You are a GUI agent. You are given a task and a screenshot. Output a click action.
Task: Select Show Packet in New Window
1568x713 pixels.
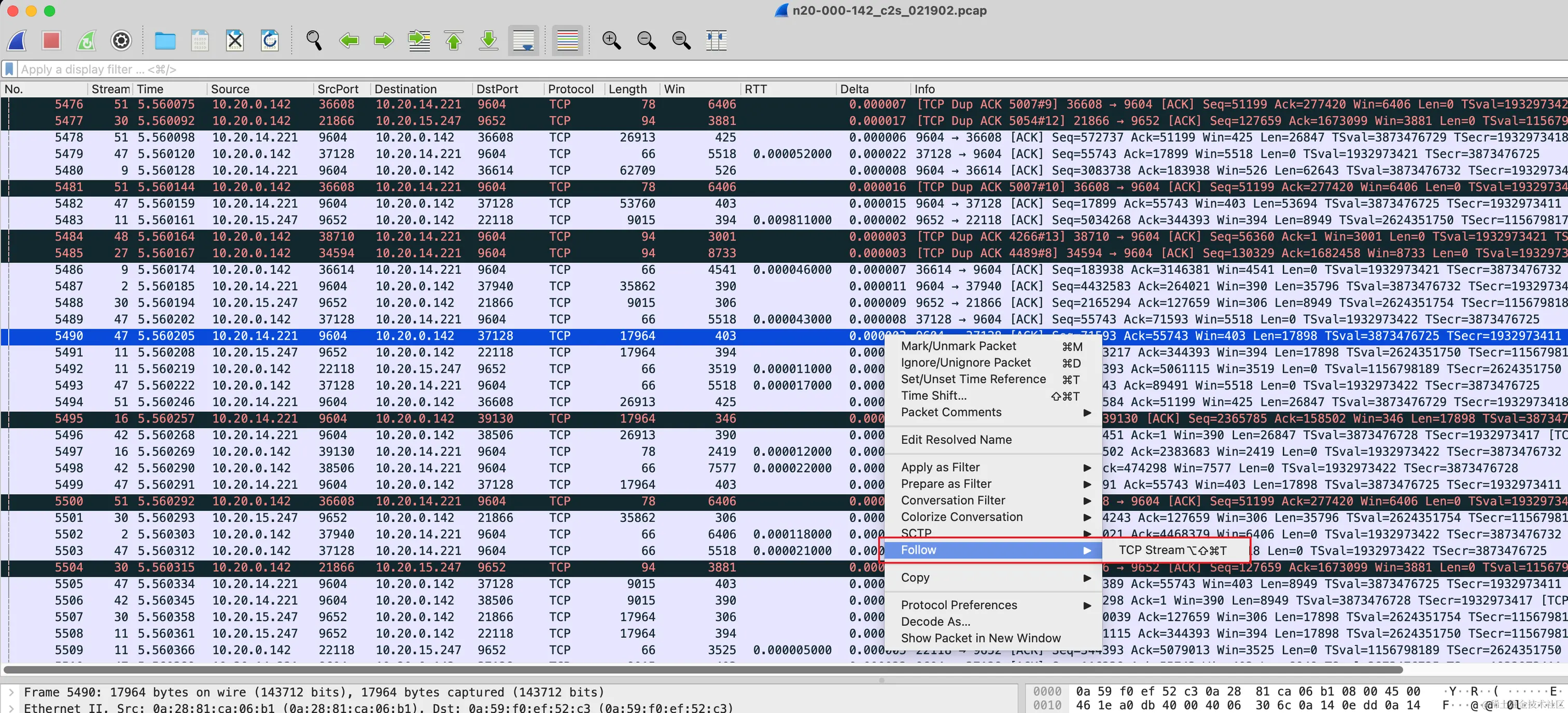coord(993,637)
